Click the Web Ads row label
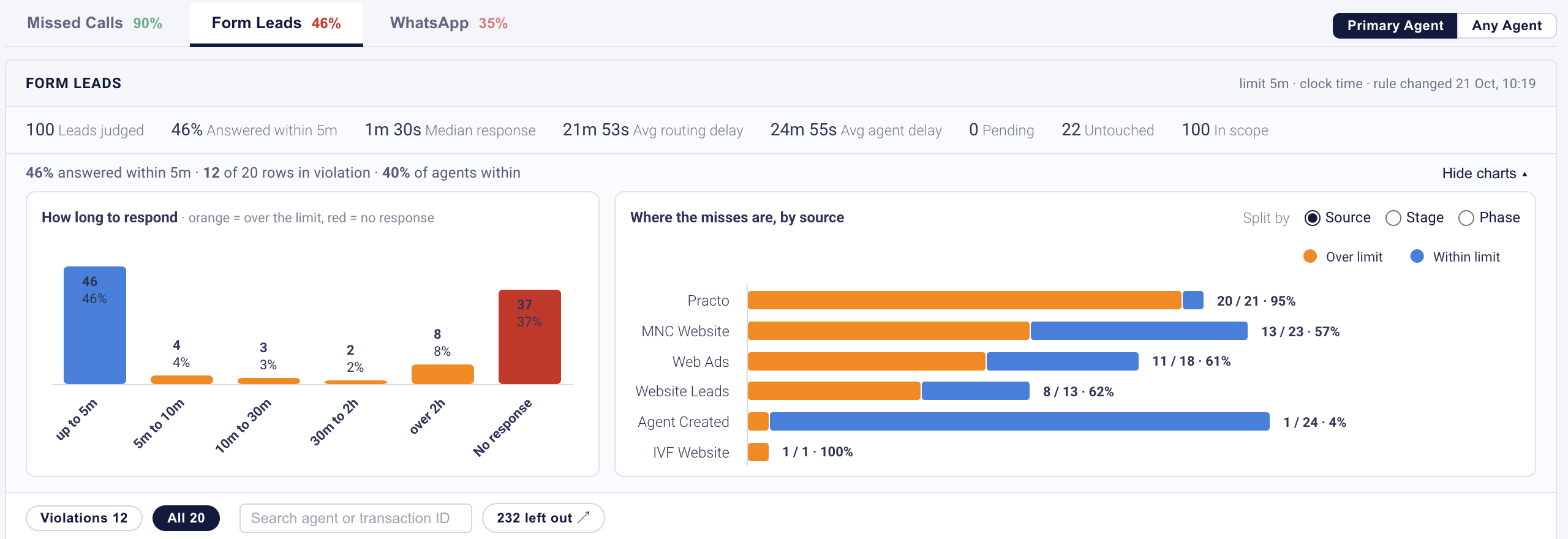This screenshot has height=539, width=1568. point(701,361)
